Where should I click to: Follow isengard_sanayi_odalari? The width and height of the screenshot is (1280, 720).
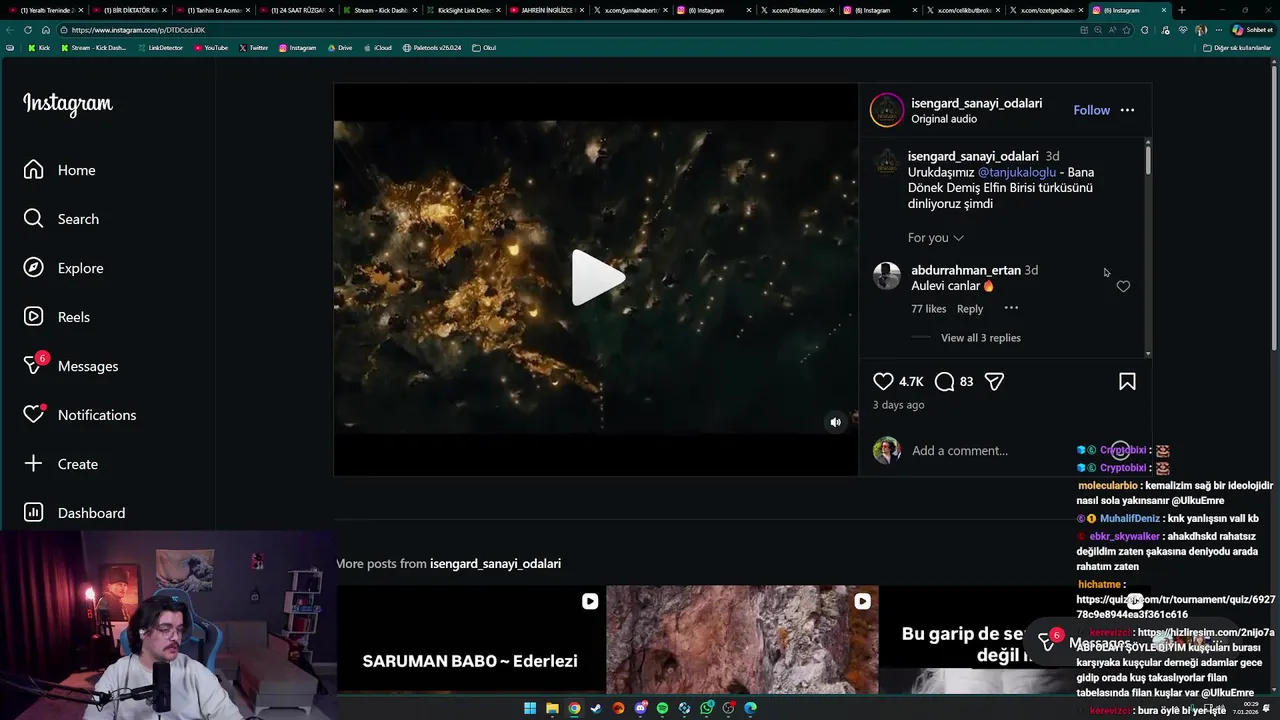point(1091,110)
